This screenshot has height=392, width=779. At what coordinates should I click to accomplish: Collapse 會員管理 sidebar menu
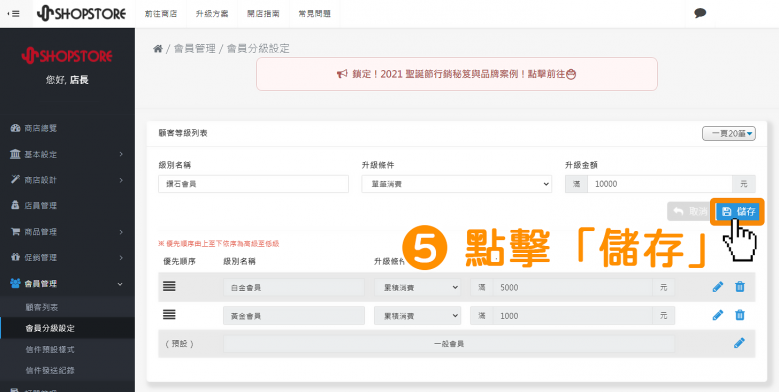pos(67,284)
